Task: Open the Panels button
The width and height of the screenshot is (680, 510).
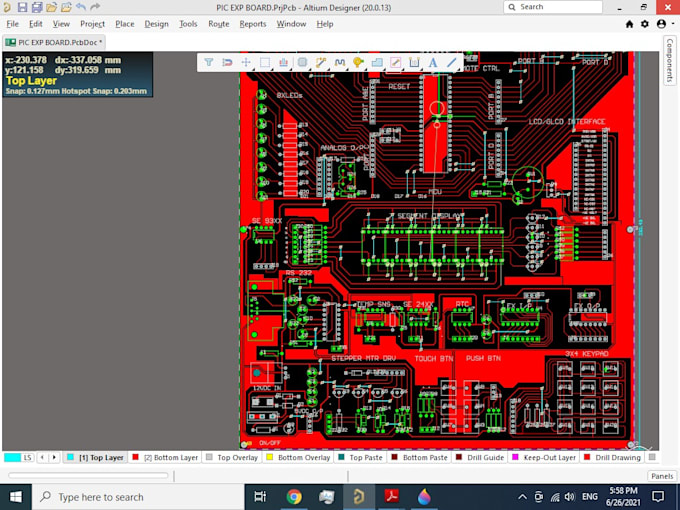Action: coord(662,476)
